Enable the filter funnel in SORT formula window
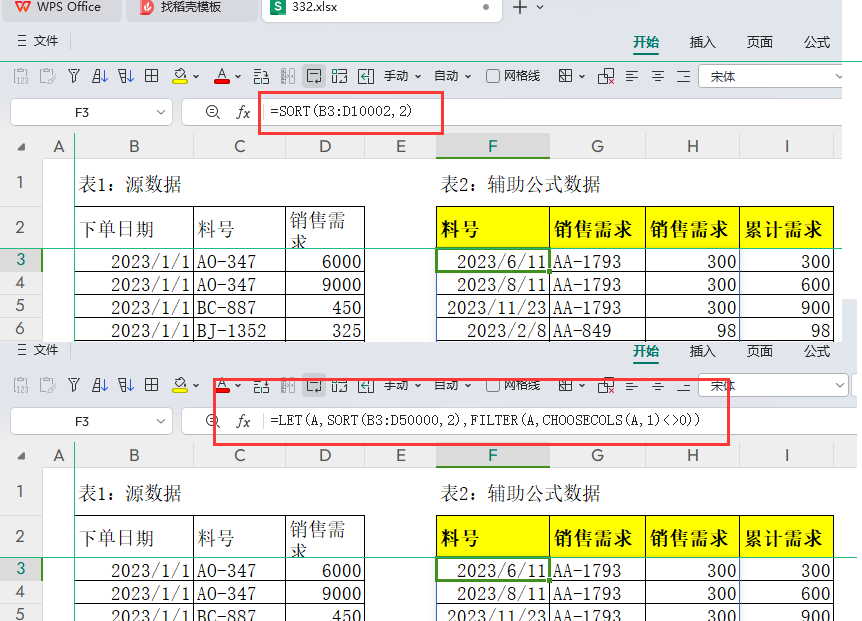 click(74, 76)
